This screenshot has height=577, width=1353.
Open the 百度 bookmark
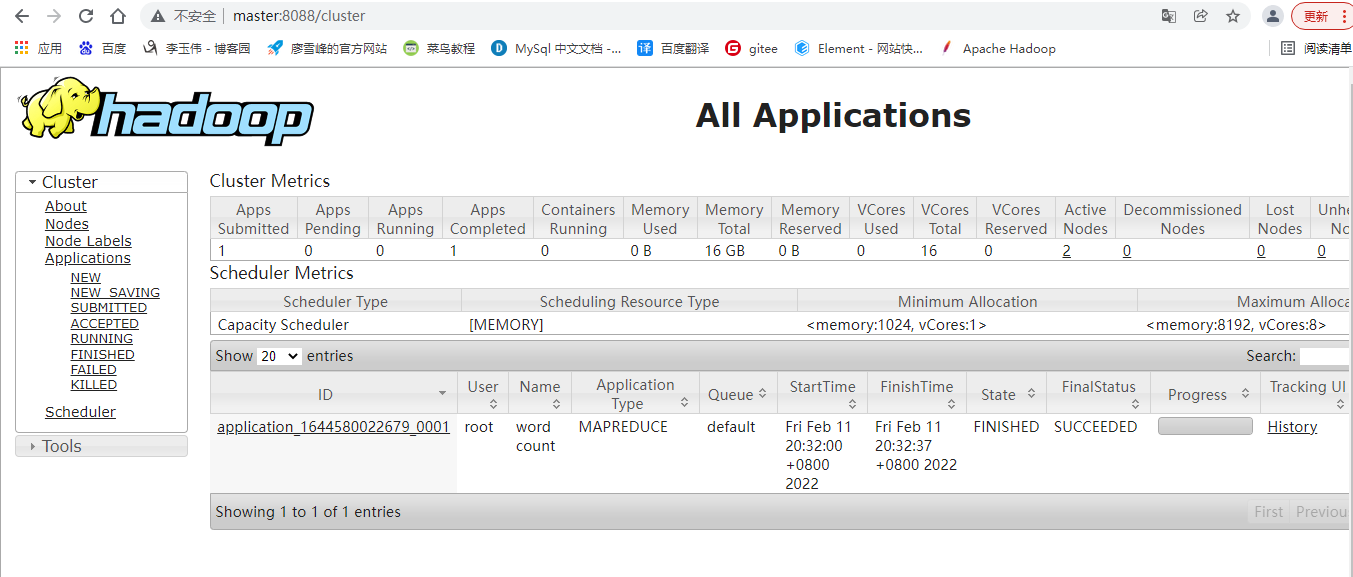pyautogui.click(x=102, y=48)
